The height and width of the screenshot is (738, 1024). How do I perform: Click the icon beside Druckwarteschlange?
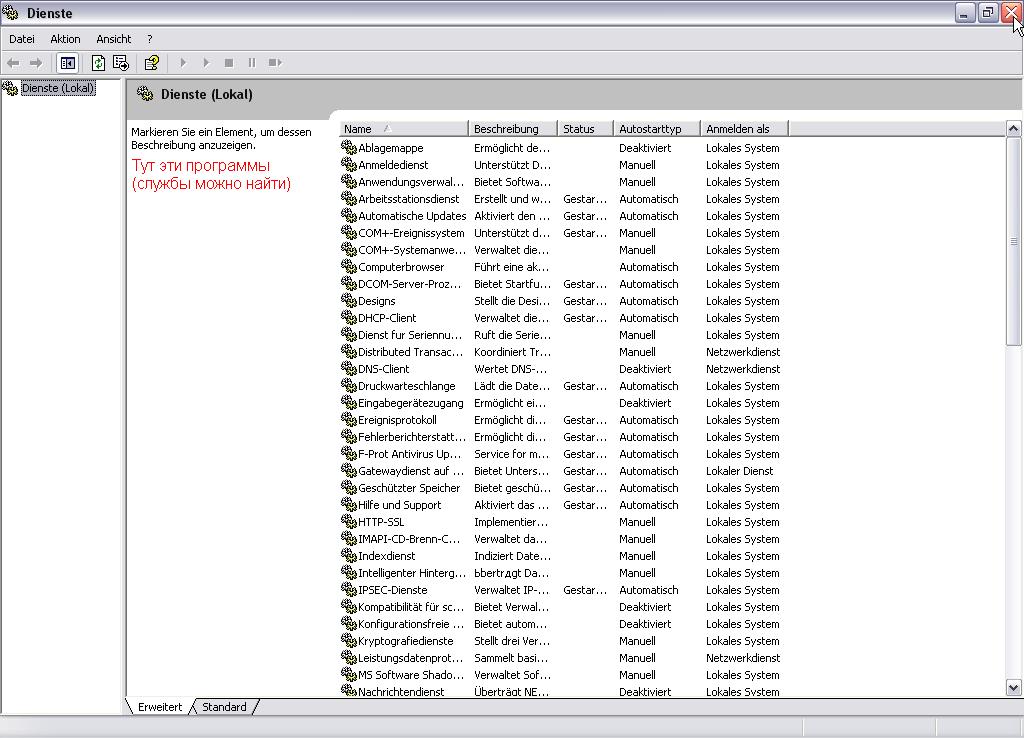(349, 385)
